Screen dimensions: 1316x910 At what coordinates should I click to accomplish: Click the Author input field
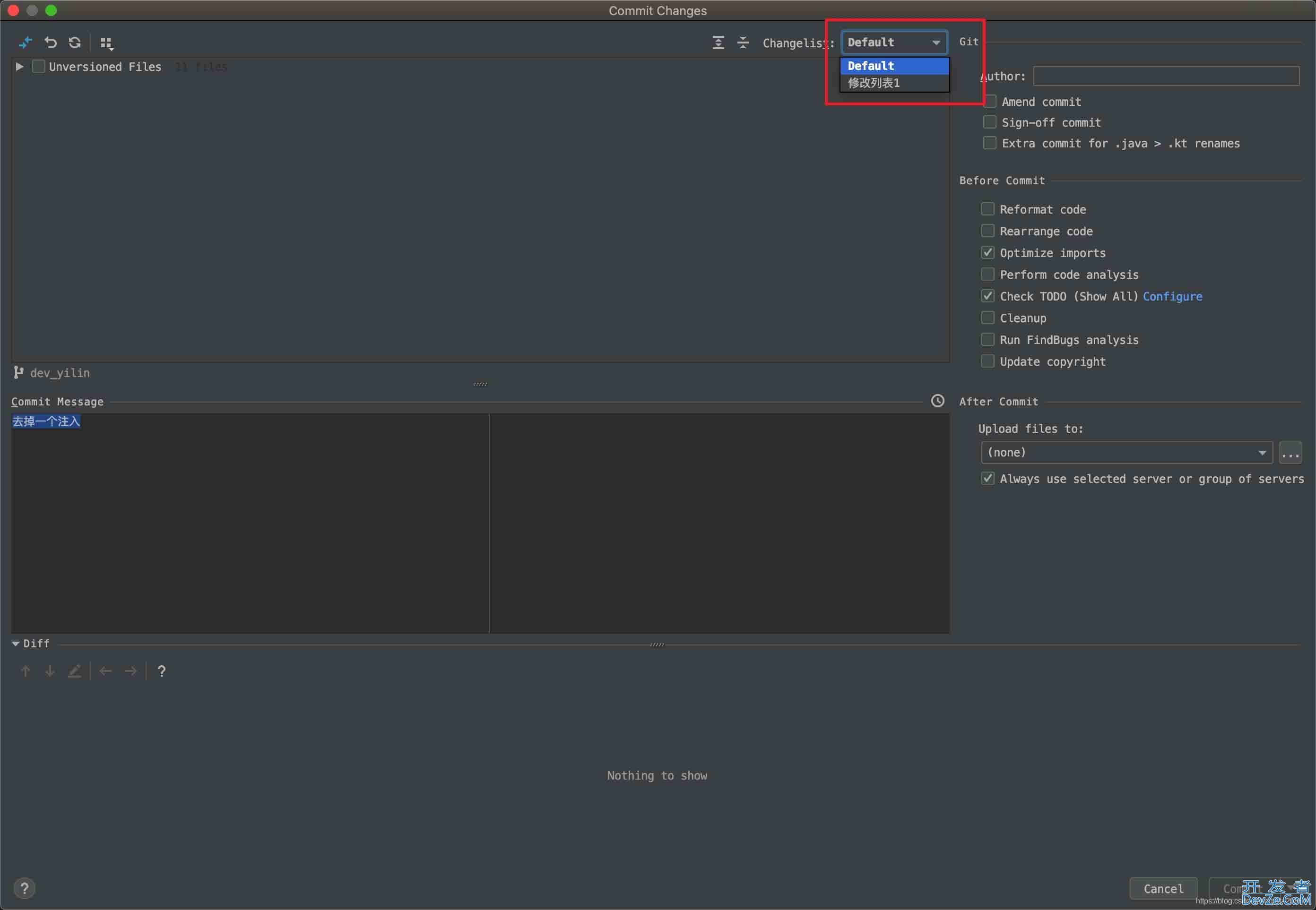pos(1166,77)
